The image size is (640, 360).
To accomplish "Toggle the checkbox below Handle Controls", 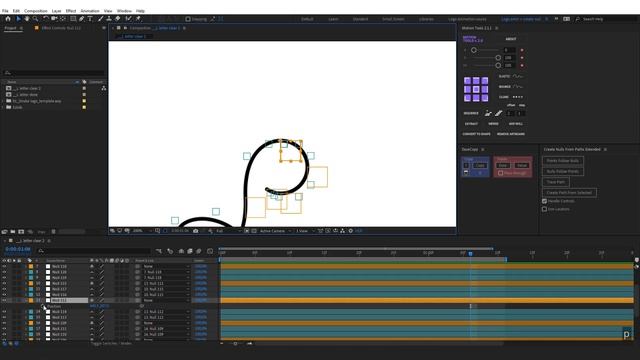I will click(544, 209).
